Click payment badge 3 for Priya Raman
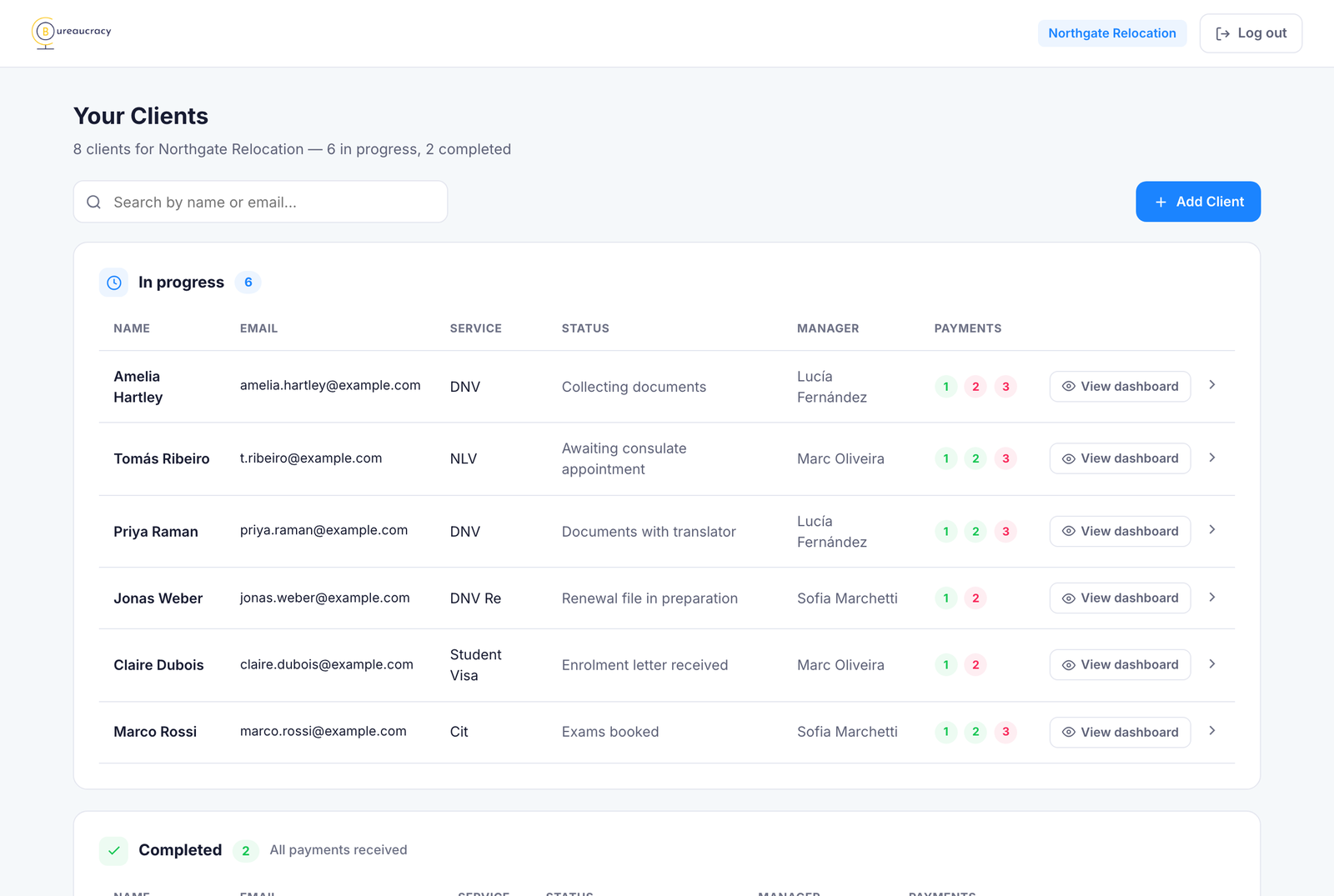 [x=1006, y=532]
